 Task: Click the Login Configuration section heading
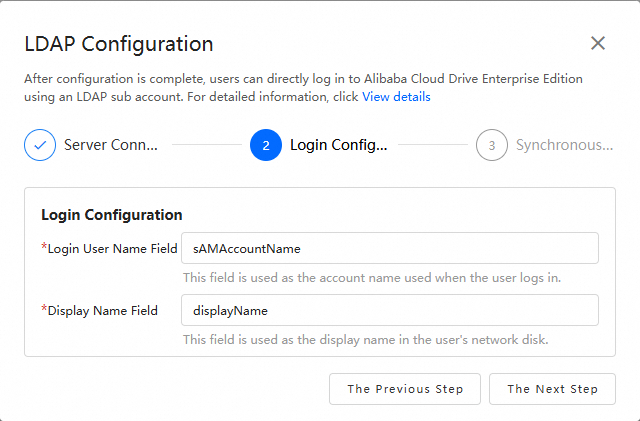111,215
